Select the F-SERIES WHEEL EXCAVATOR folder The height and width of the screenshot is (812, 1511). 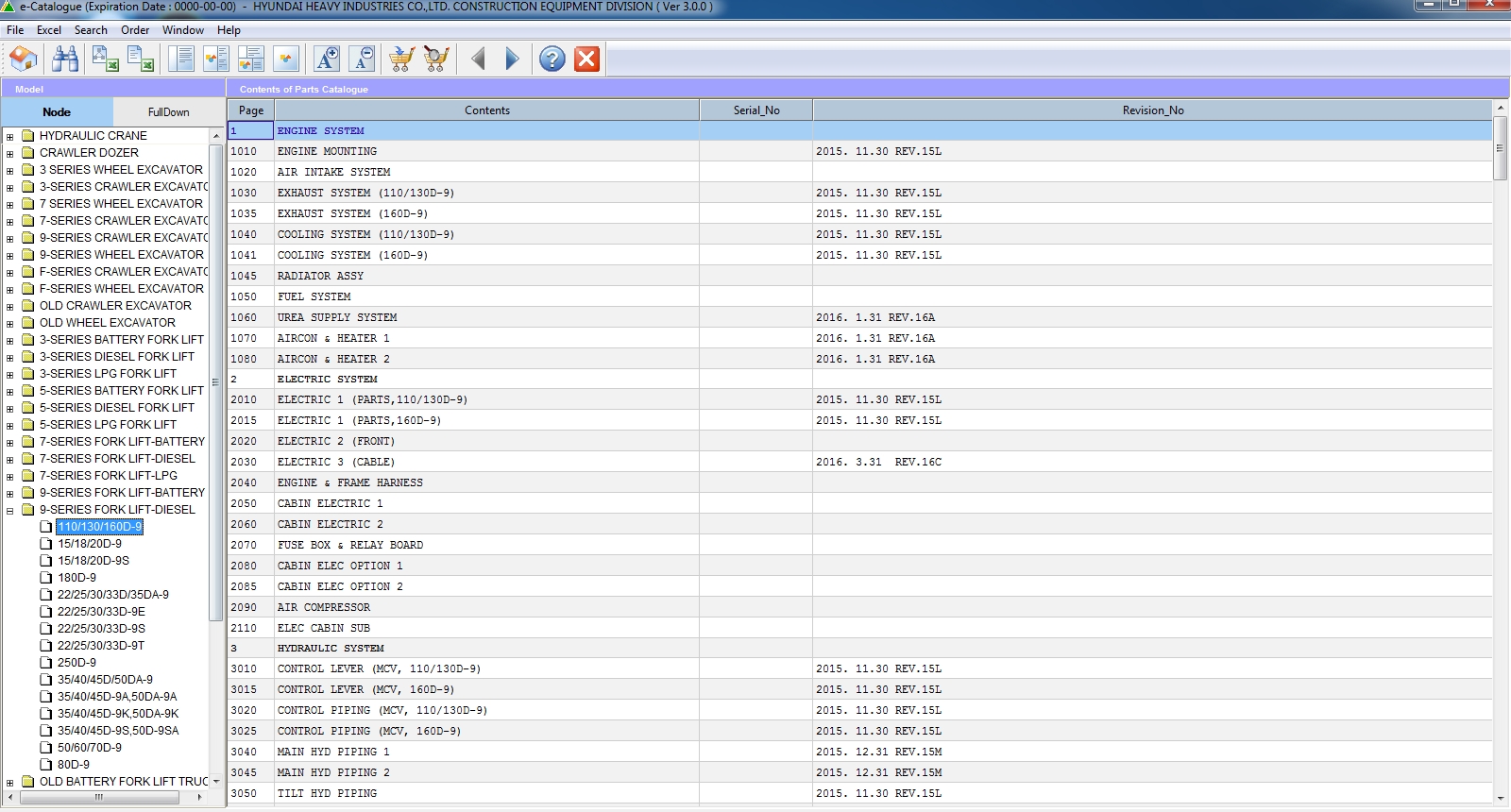122,289
